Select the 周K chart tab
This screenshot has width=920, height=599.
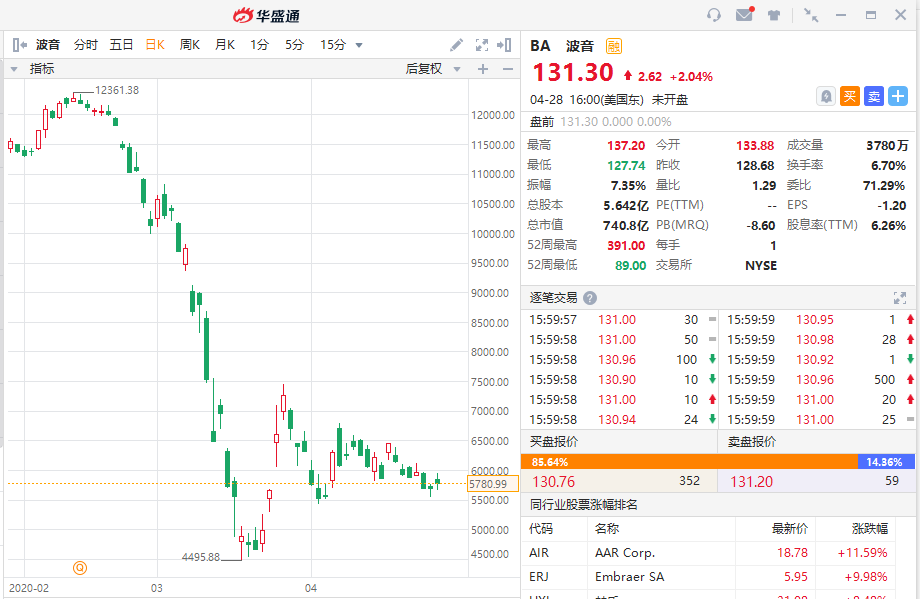tap(190, 45)
